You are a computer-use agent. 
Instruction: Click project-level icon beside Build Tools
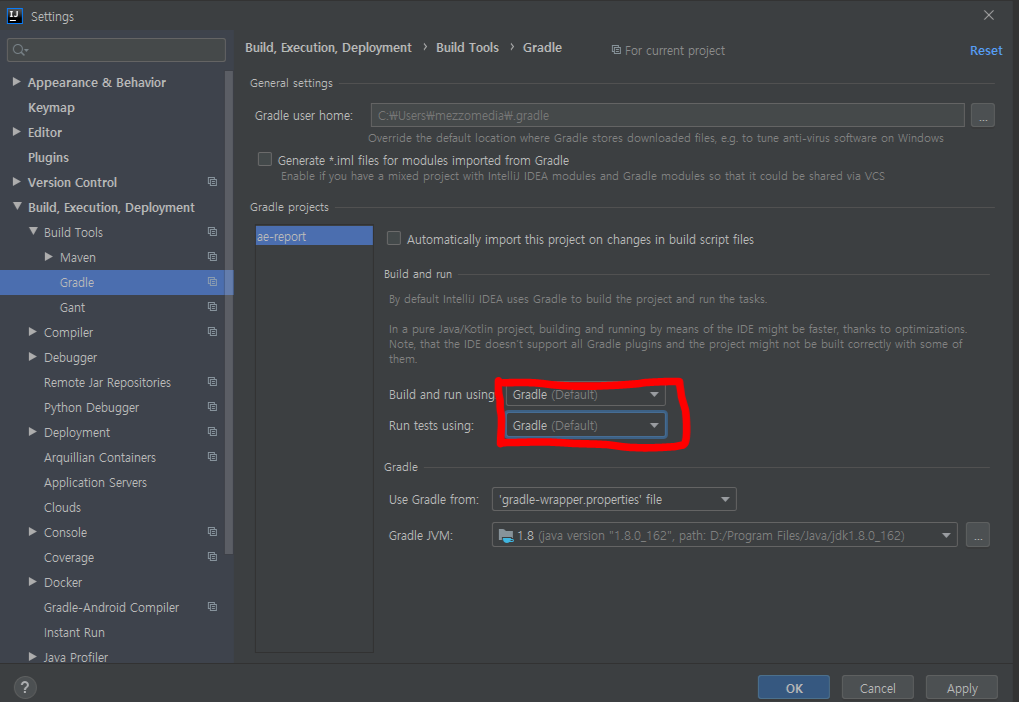212,232
